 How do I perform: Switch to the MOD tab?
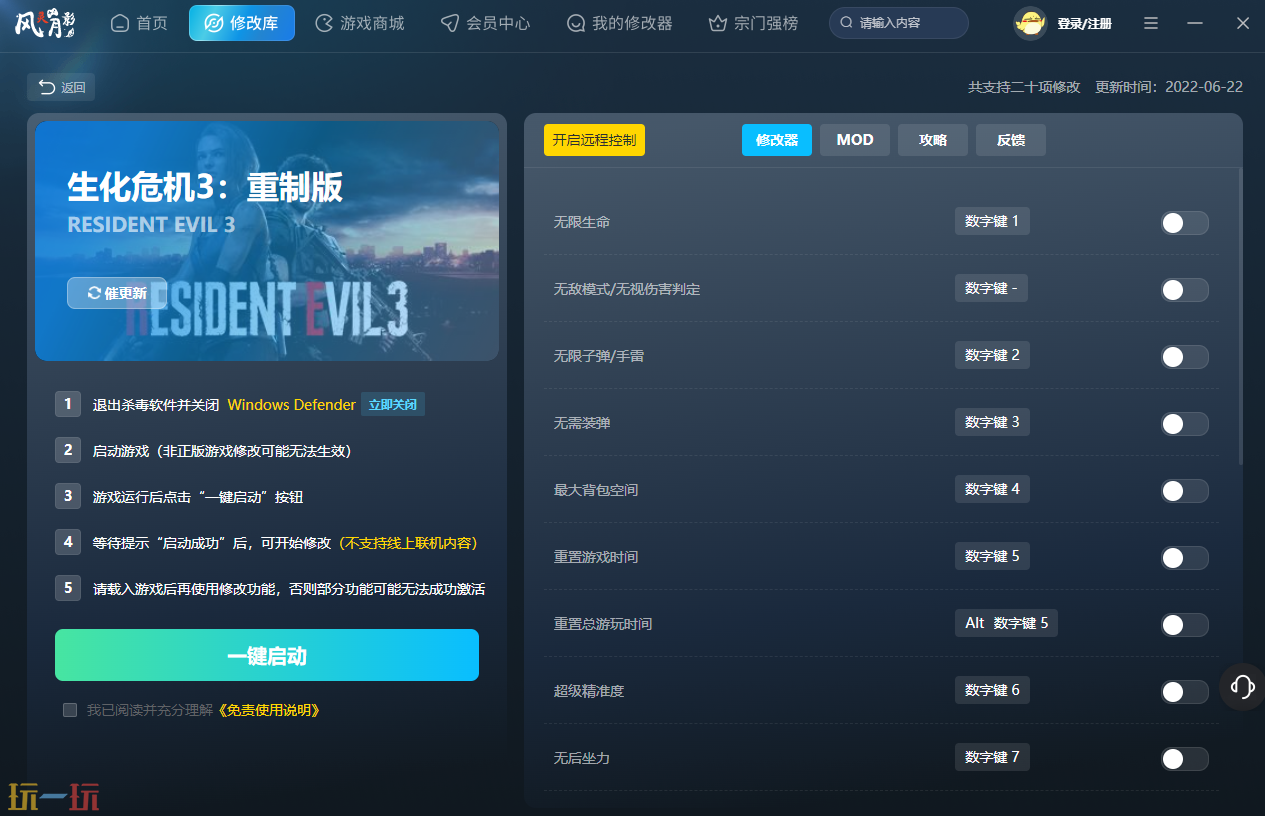[x=855, y=140]
